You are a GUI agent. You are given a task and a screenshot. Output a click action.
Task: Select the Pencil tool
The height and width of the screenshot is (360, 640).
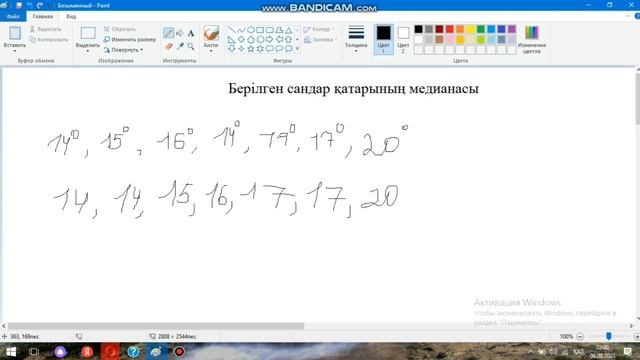[168, 33]
